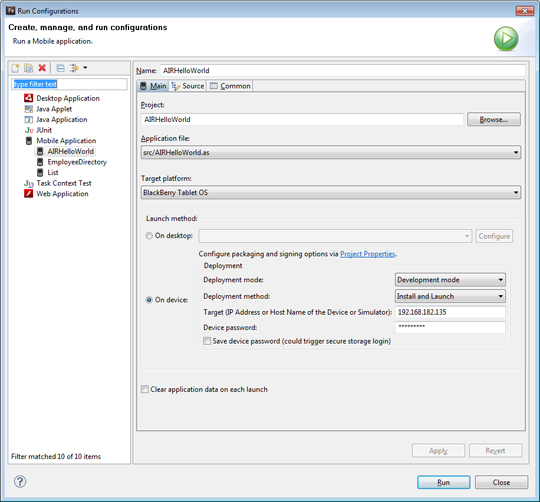Viewport: 540px width, 502px height.
Task: Open the Project Properties link
Action: point(367,254)
